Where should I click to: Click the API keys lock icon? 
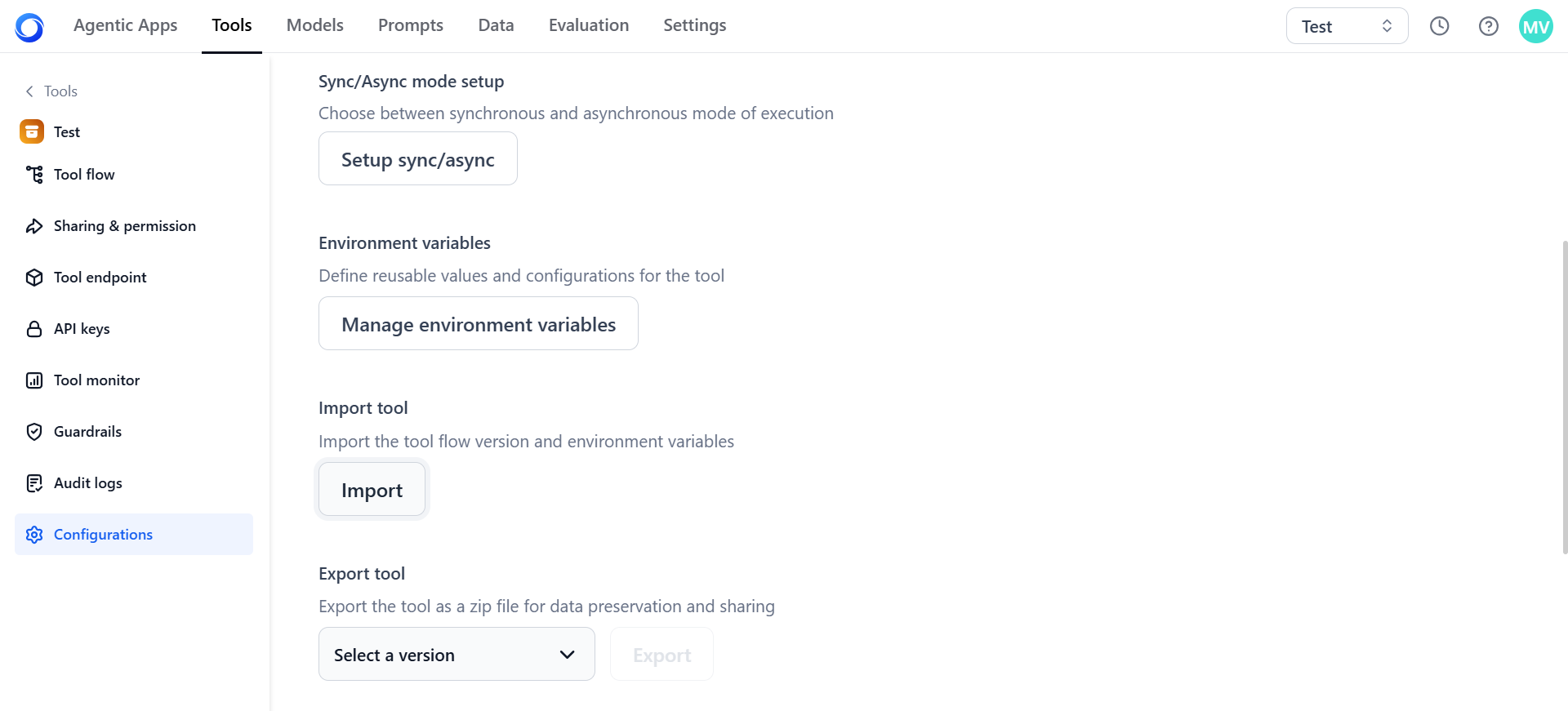[x=34, y=329]
